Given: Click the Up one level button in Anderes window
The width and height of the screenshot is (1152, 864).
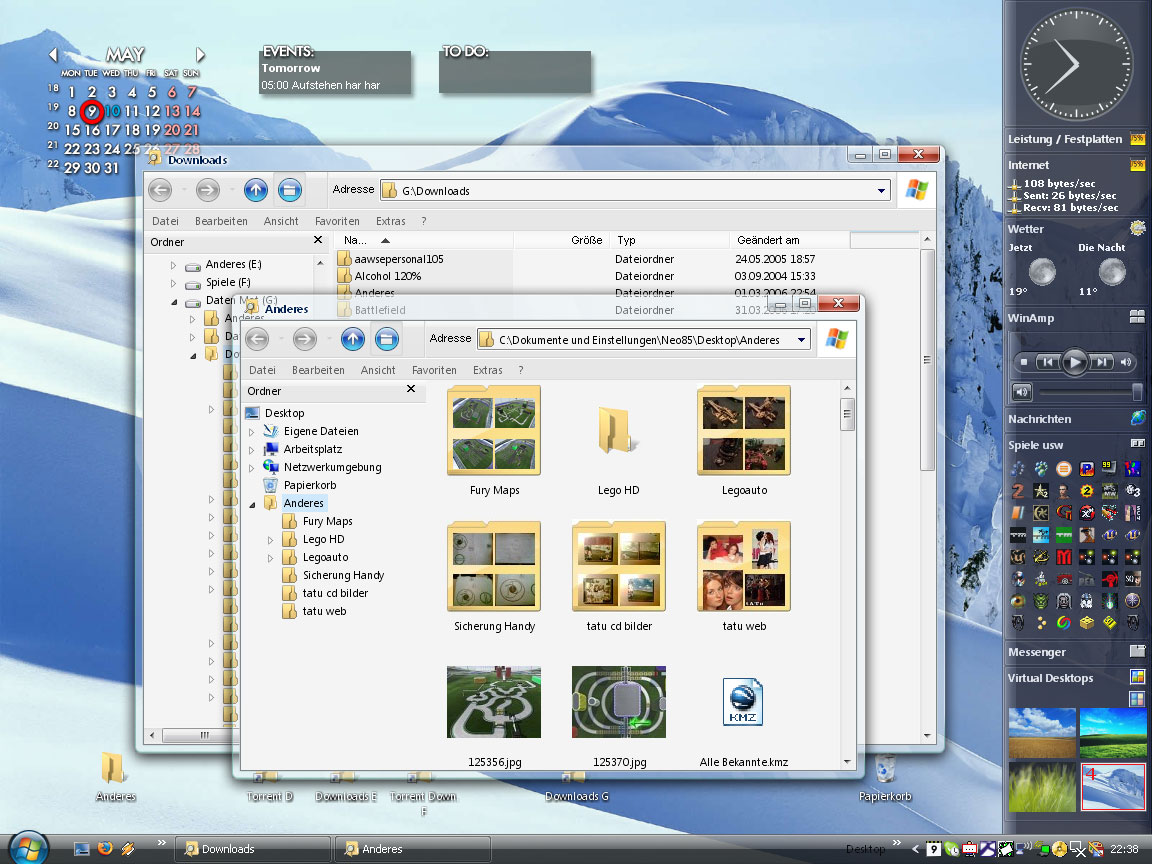Looking at the screenshot, I should click(352, 339).
